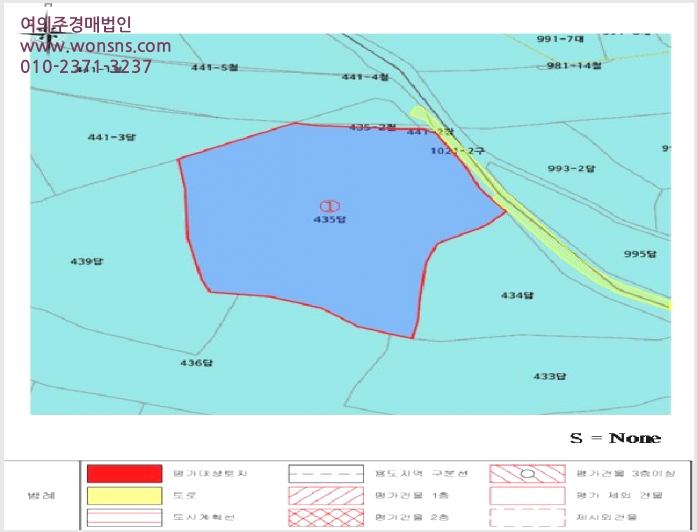Image resolution: width=697 pixels, height=532 pixels.
Task: Click the 434답 parcel label
Action: [x=517, y=296]
